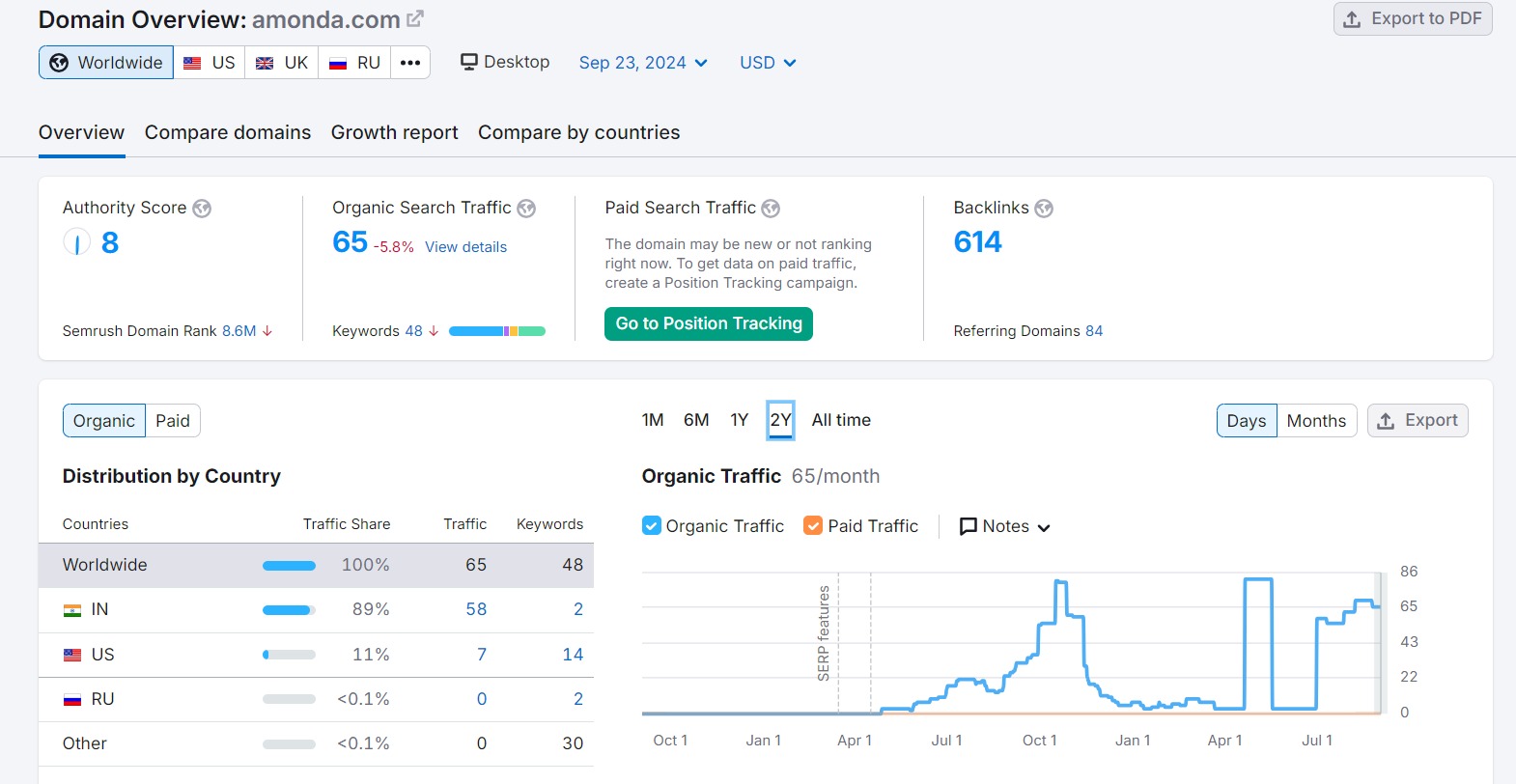Toggle Organic Traffic checkbox
1516x784 pixels.
pos(652,525)
